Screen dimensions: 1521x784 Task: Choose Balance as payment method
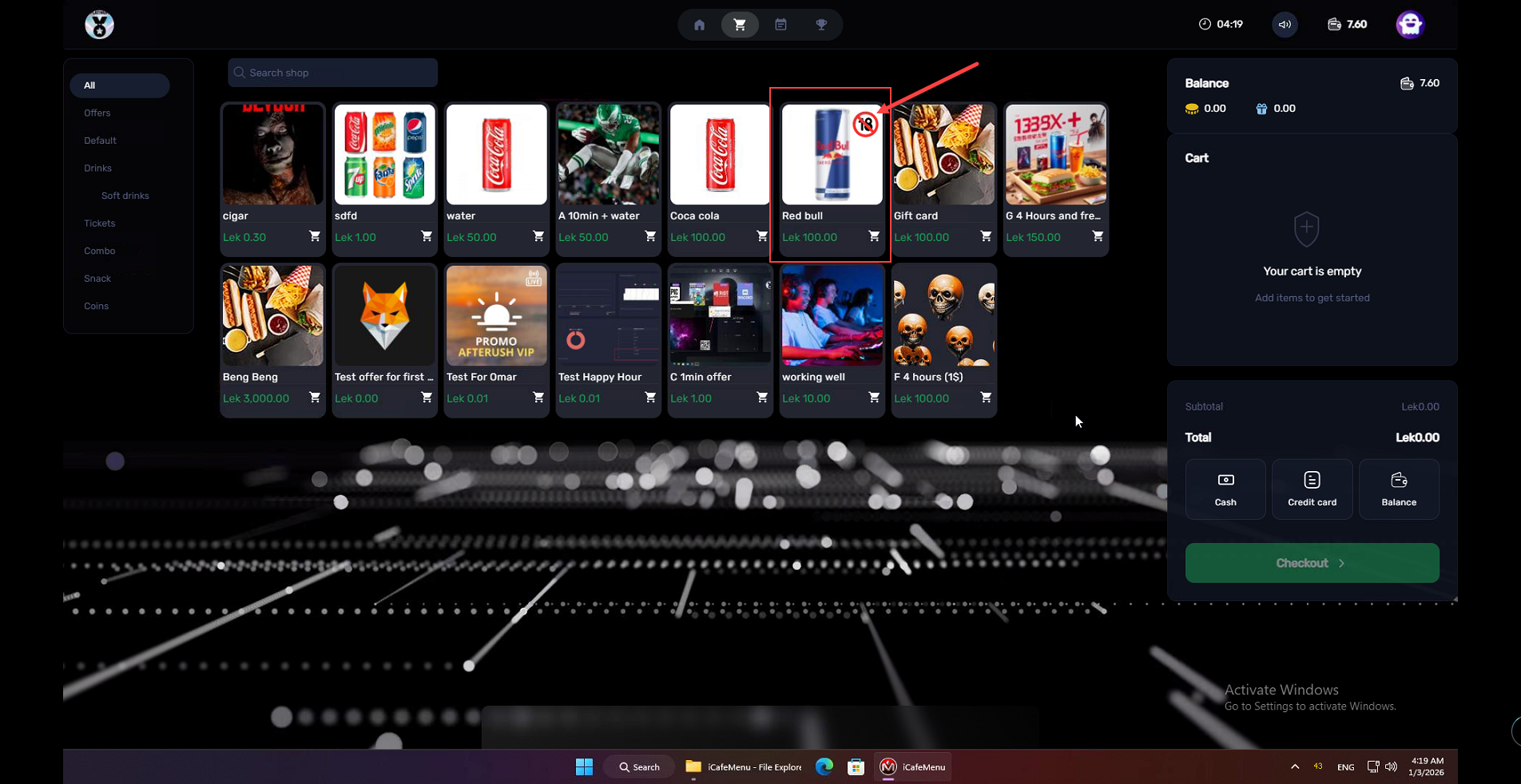(1399, 489)
